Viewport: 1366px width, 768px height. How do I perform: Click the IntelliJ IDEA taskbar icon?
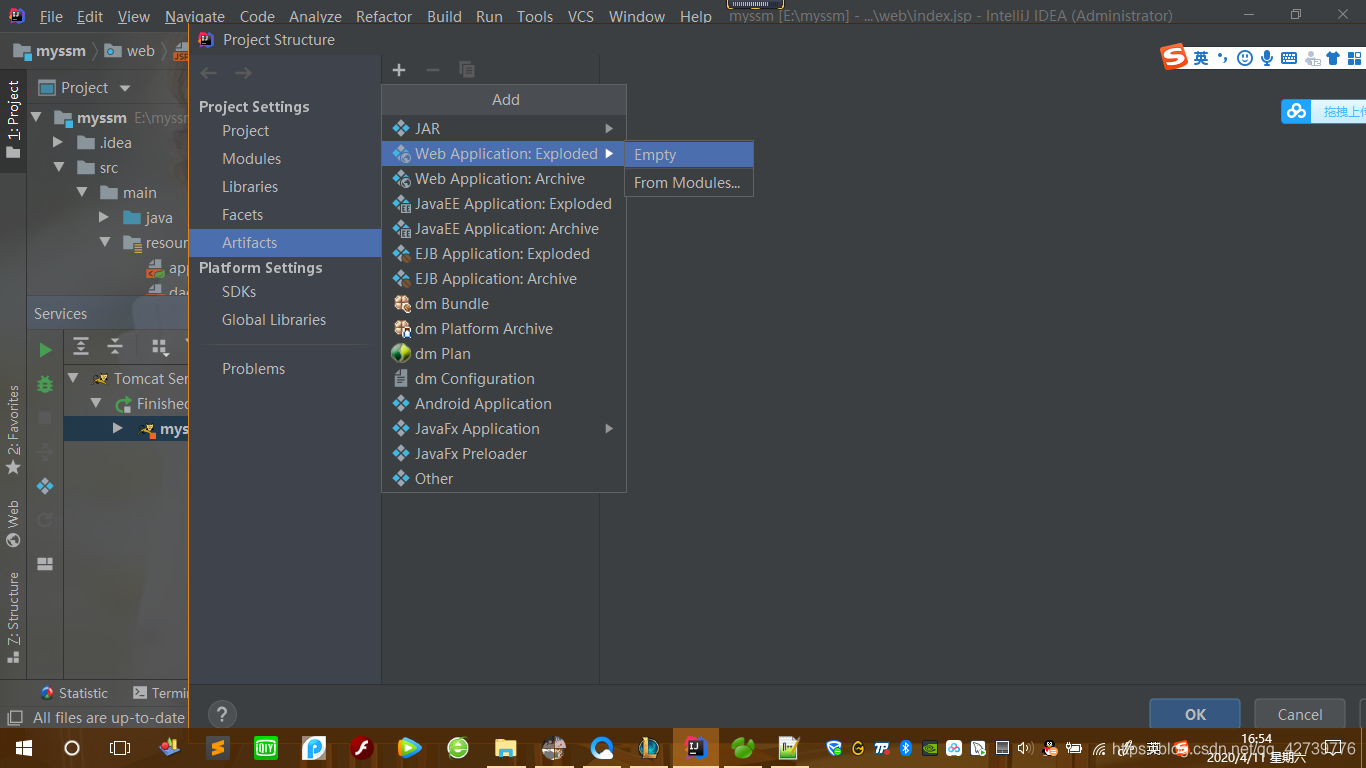[696, 747]
